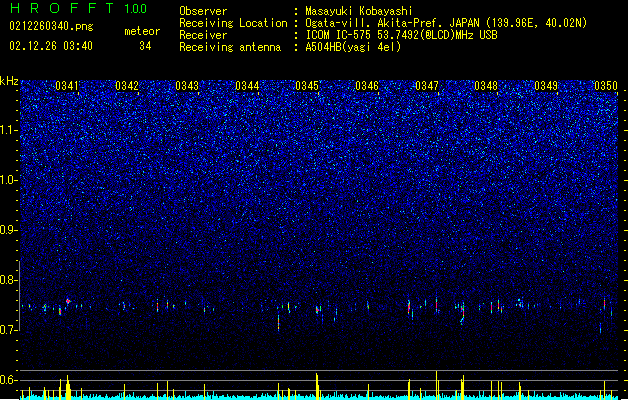The width and height of the screenshot is (629, 400).
Task: Click the 0341 time marker
Action: click(x=67, y=85)
